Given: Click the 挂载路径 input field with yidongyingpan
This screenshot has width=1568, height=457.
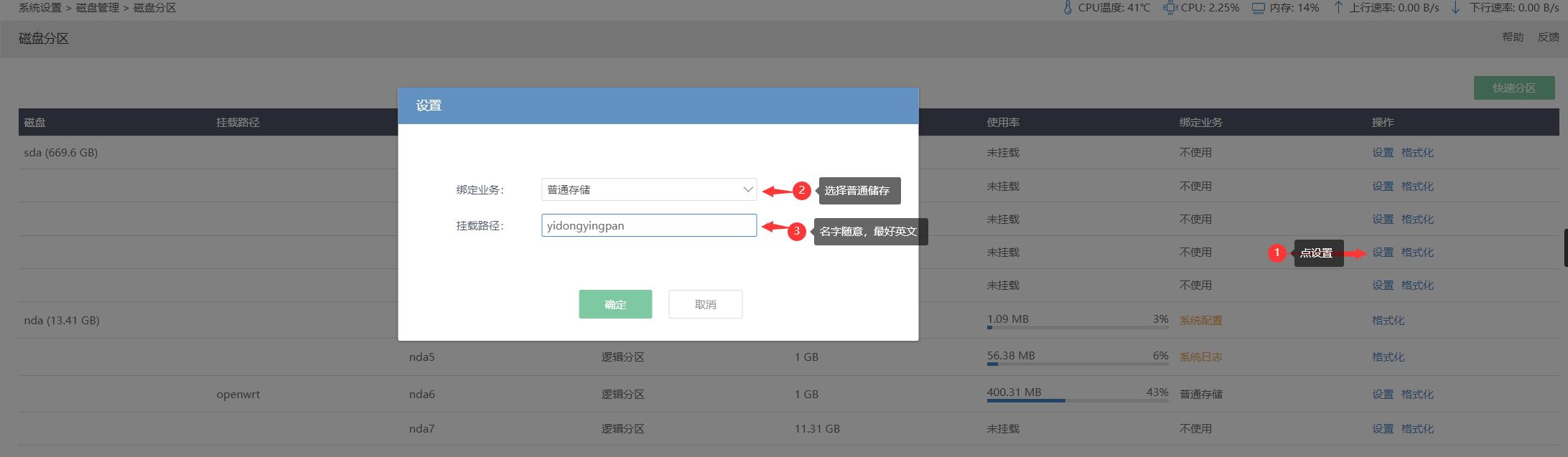Looking at the screenshot, I should coord(649,225).
